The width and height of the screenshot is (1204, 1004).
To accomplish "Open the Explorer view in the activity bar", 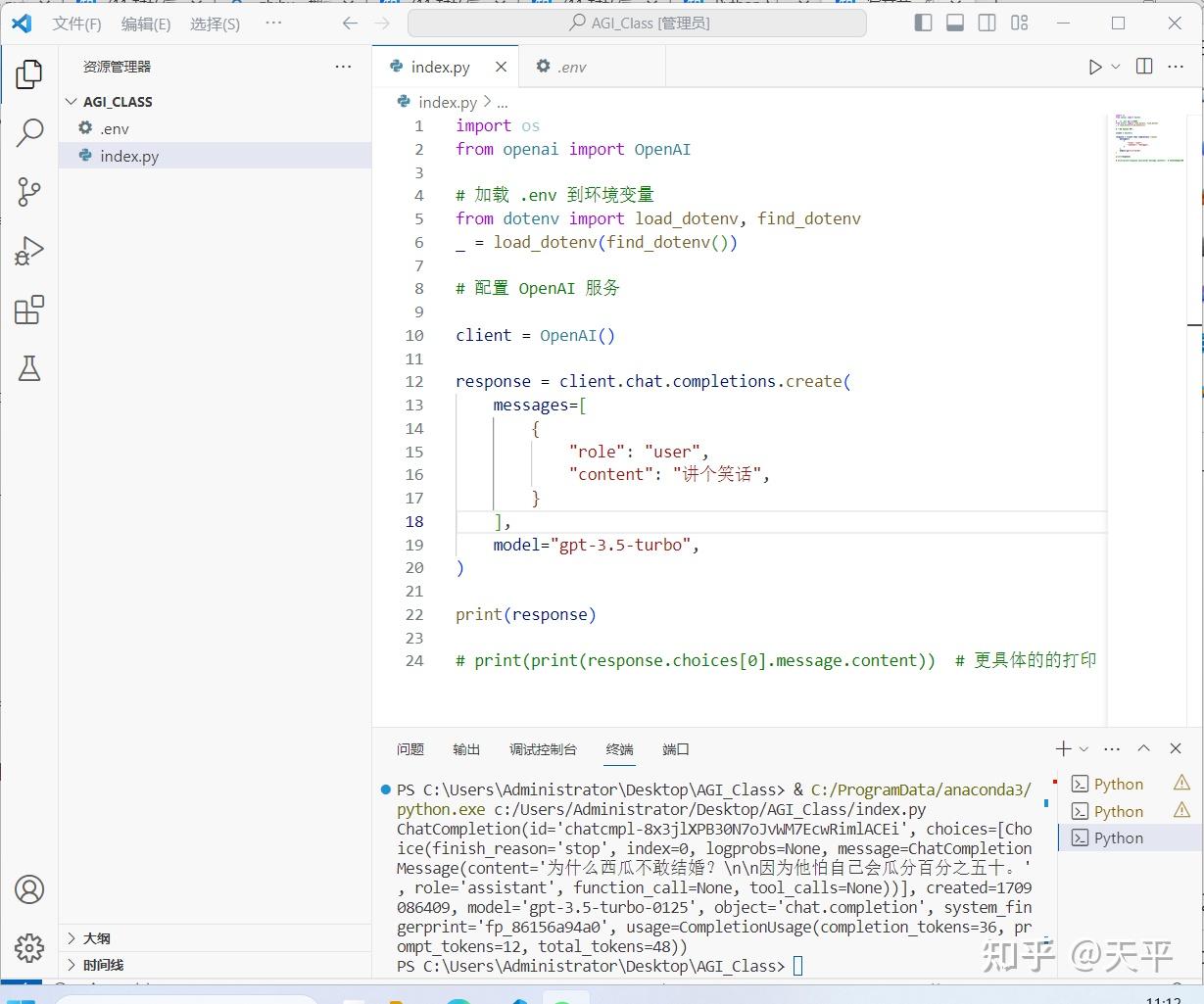I will [28, 73].
